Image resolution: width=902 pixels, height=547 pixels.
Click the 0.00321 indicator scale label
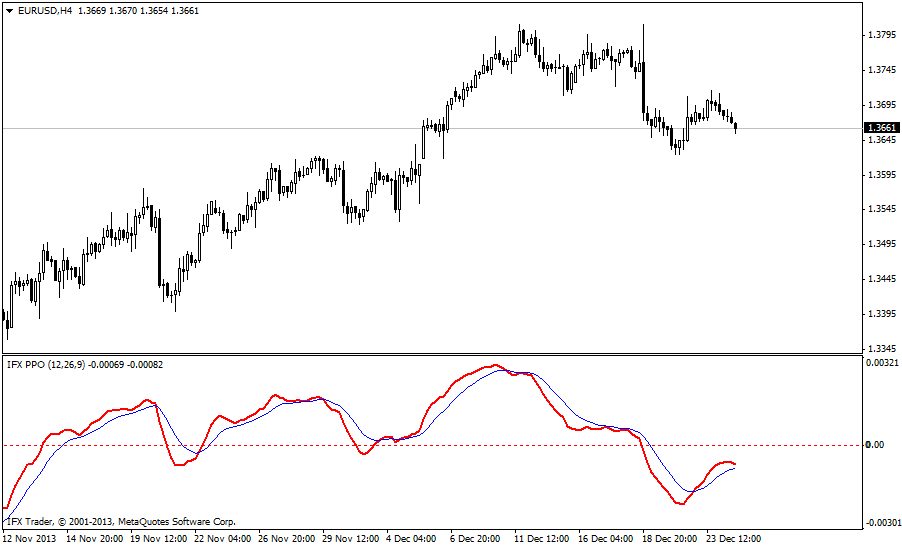tap(881, 363)
